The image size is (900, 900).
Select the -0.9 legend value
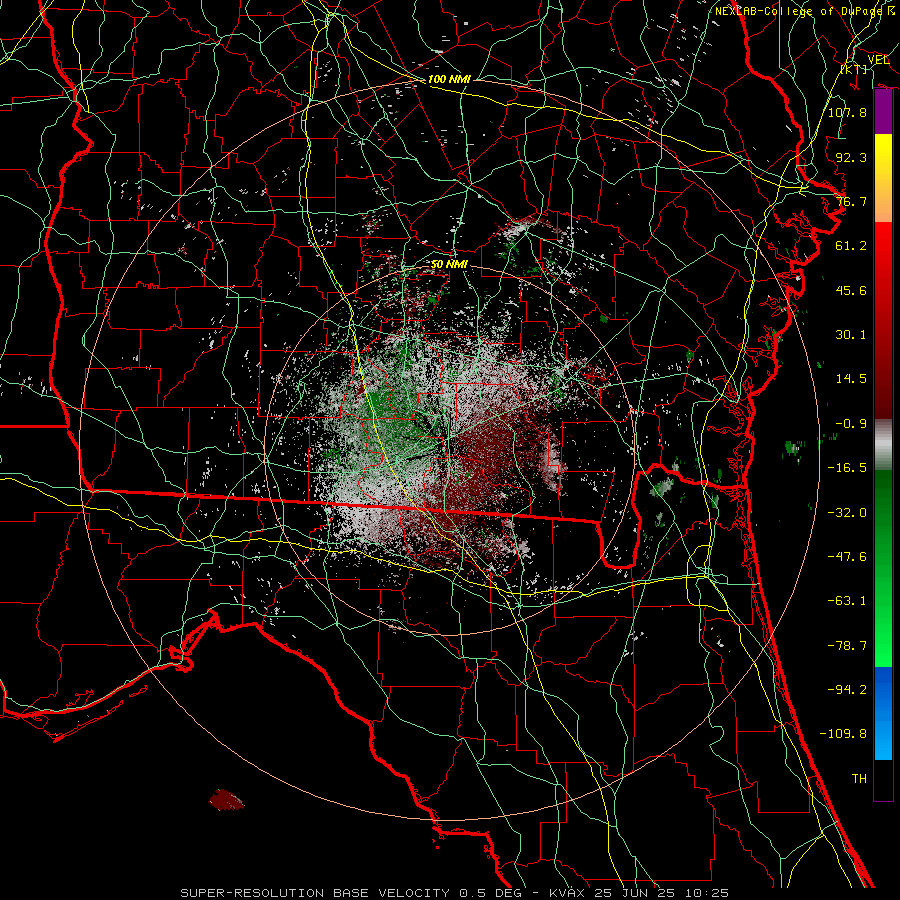(x=851, y=424)
